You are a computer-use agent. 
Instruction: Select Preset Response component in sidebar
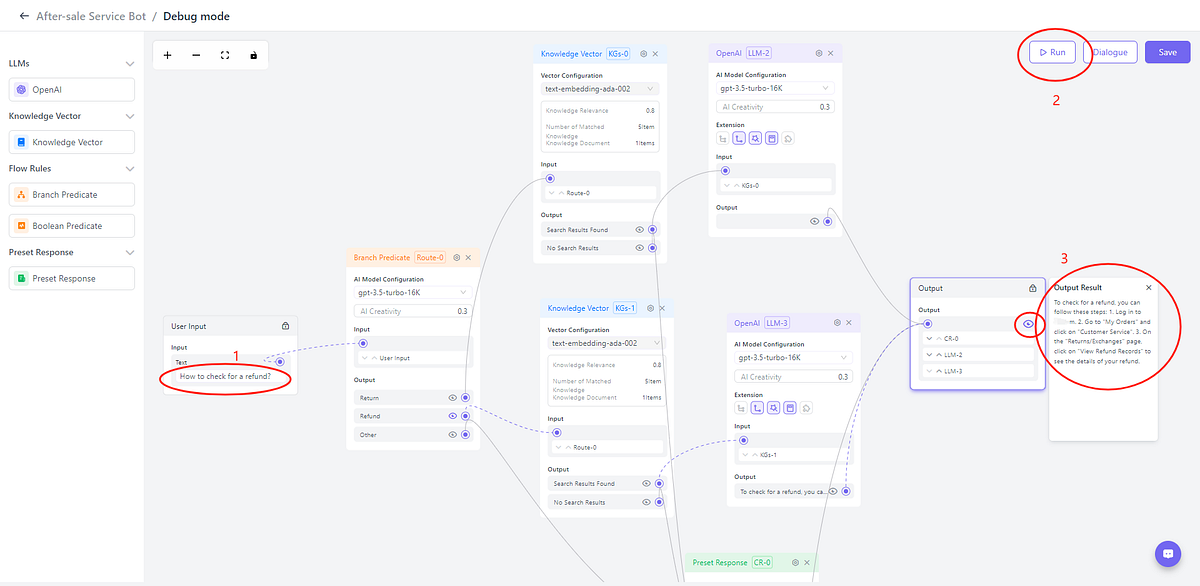pyautogui.click(x=71, y=279)
